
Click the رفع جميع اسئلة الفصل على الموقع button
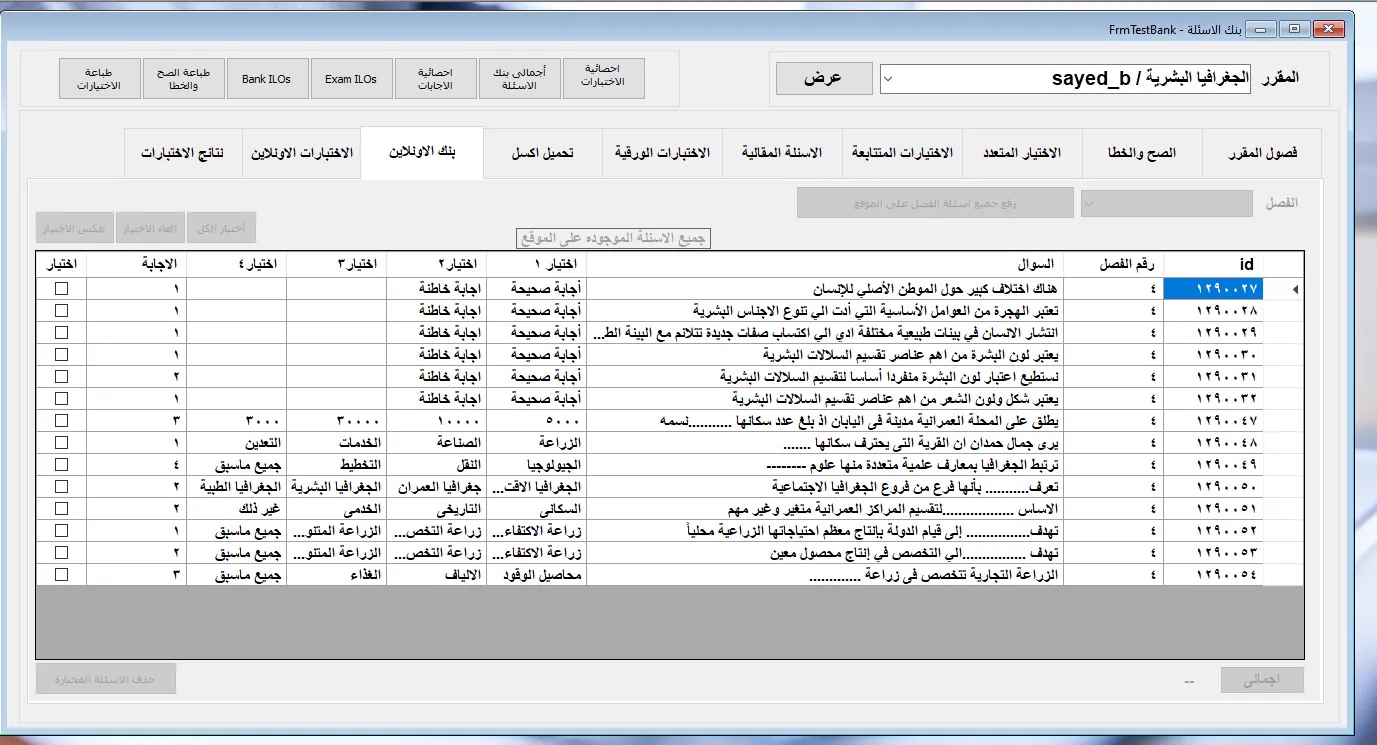click(935, 203)
